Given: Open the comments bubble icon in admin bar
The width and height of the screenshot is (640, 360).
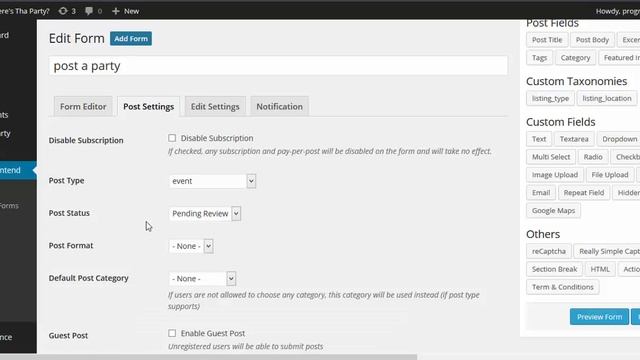Looking at the screenshot, I should pyautogui.click(x=89, y=11).
